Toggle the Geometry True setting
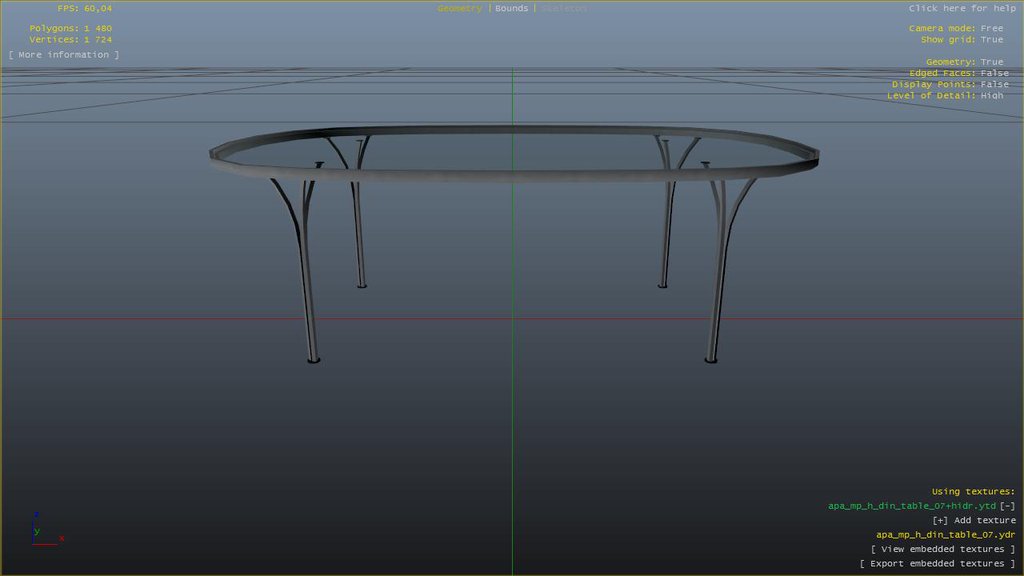Viewport: 1024px width, 576px height. [x=964, y=62]
